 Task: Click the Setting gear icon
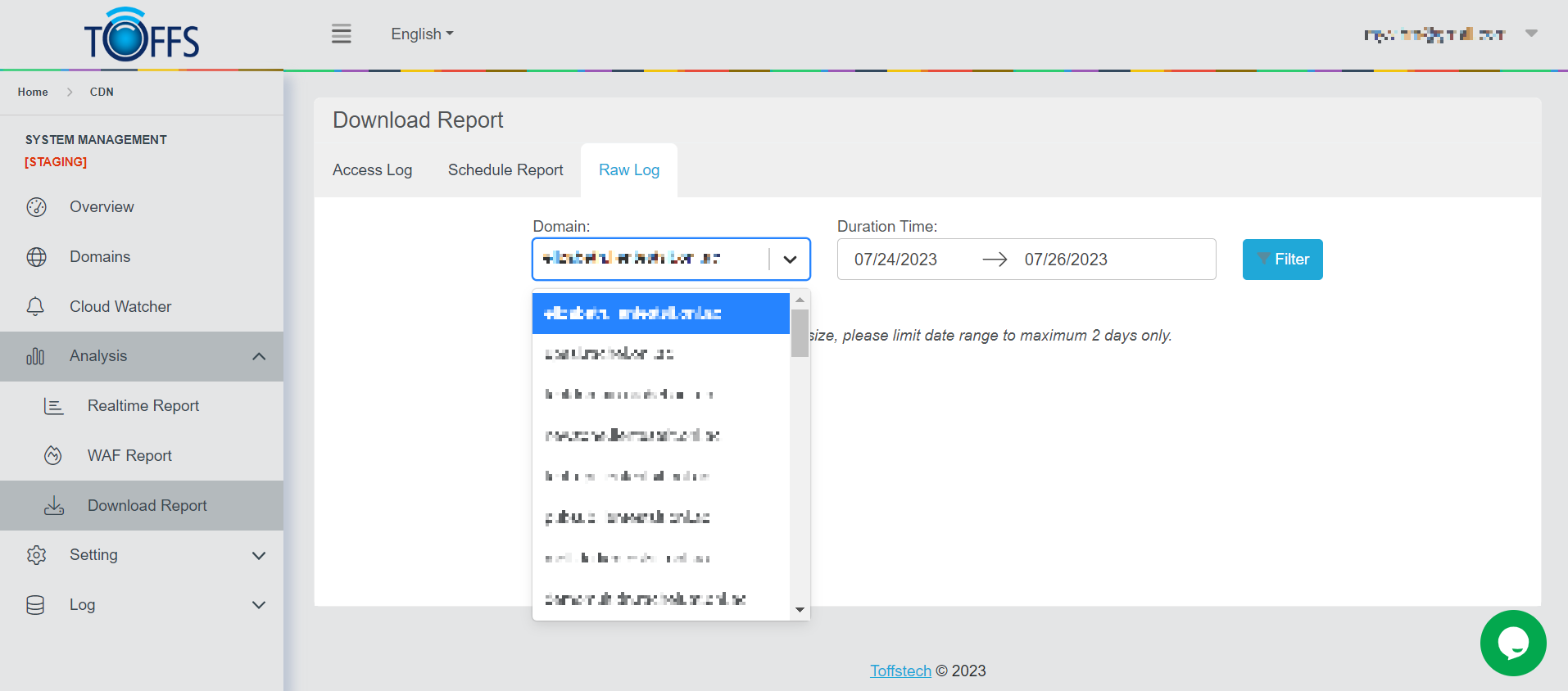36,555
